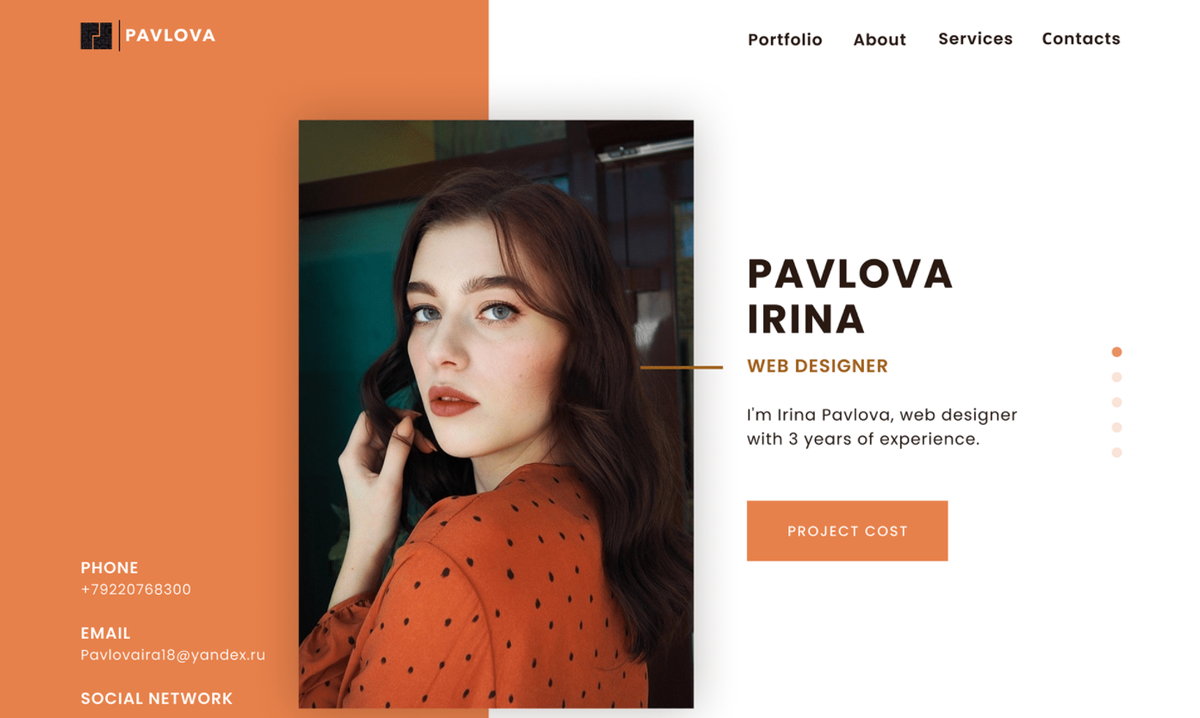Click the PAVLOVA IRINA heading

point(850,296)
